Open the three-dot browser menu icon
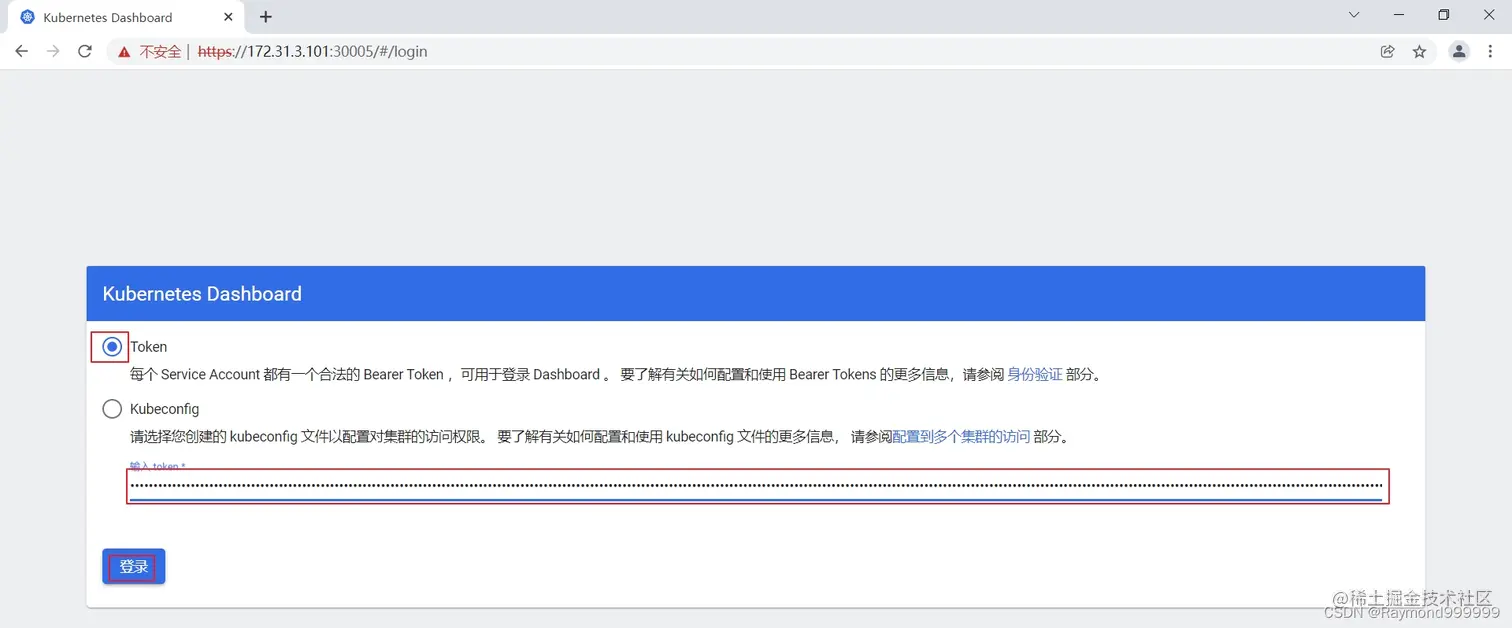Screen dimensions: 1512x628 (x=1490, y=51)
